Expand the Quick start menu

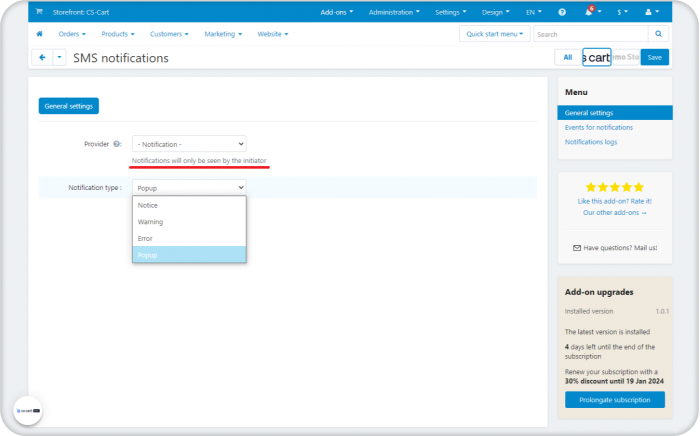click(495, 34)
